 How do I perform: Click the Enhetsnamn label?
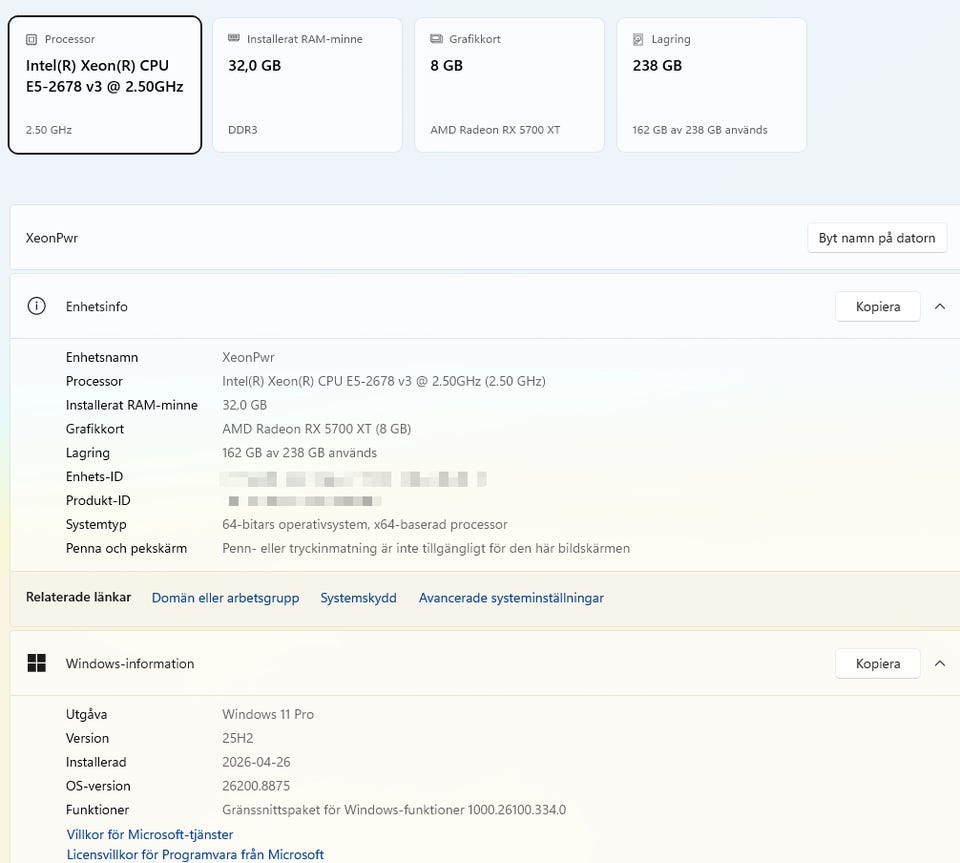click(102, 357)
